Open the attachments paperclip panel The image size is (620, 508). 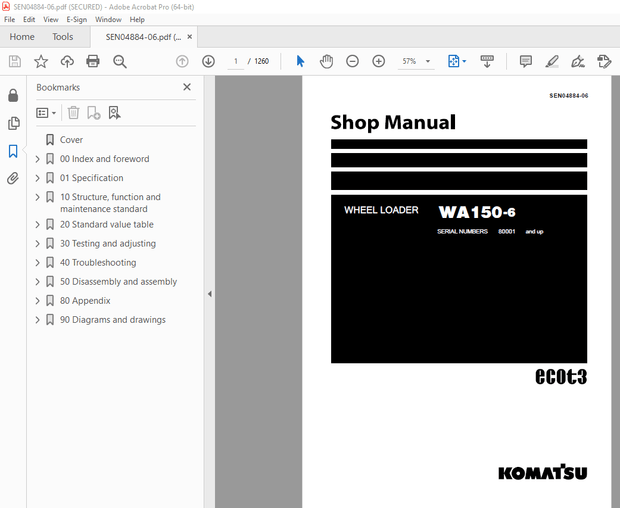tap(13, 178)
